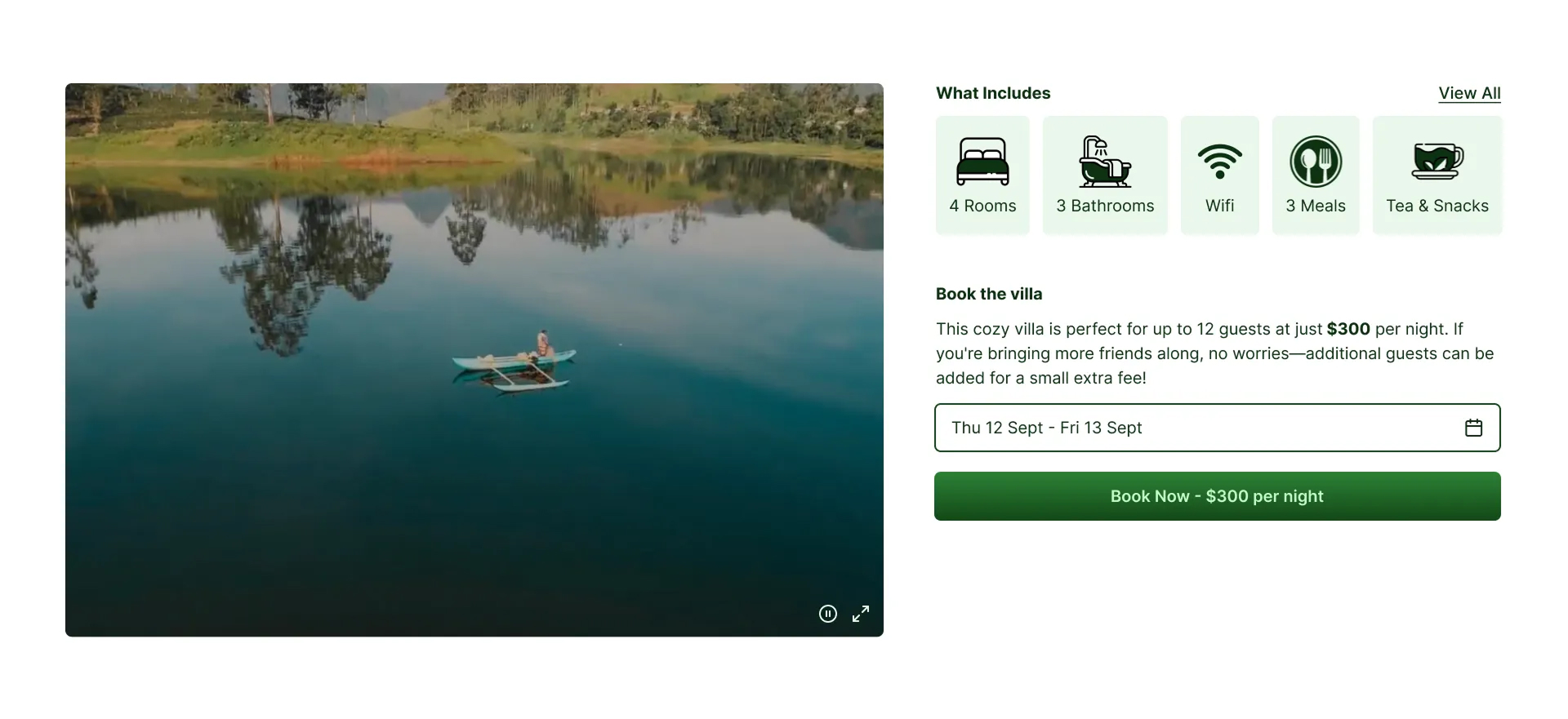Screen dimensions: 1568x719
Task: Click the bed icon for rooms
Action: pyautogui.click(x=982, y=162)
